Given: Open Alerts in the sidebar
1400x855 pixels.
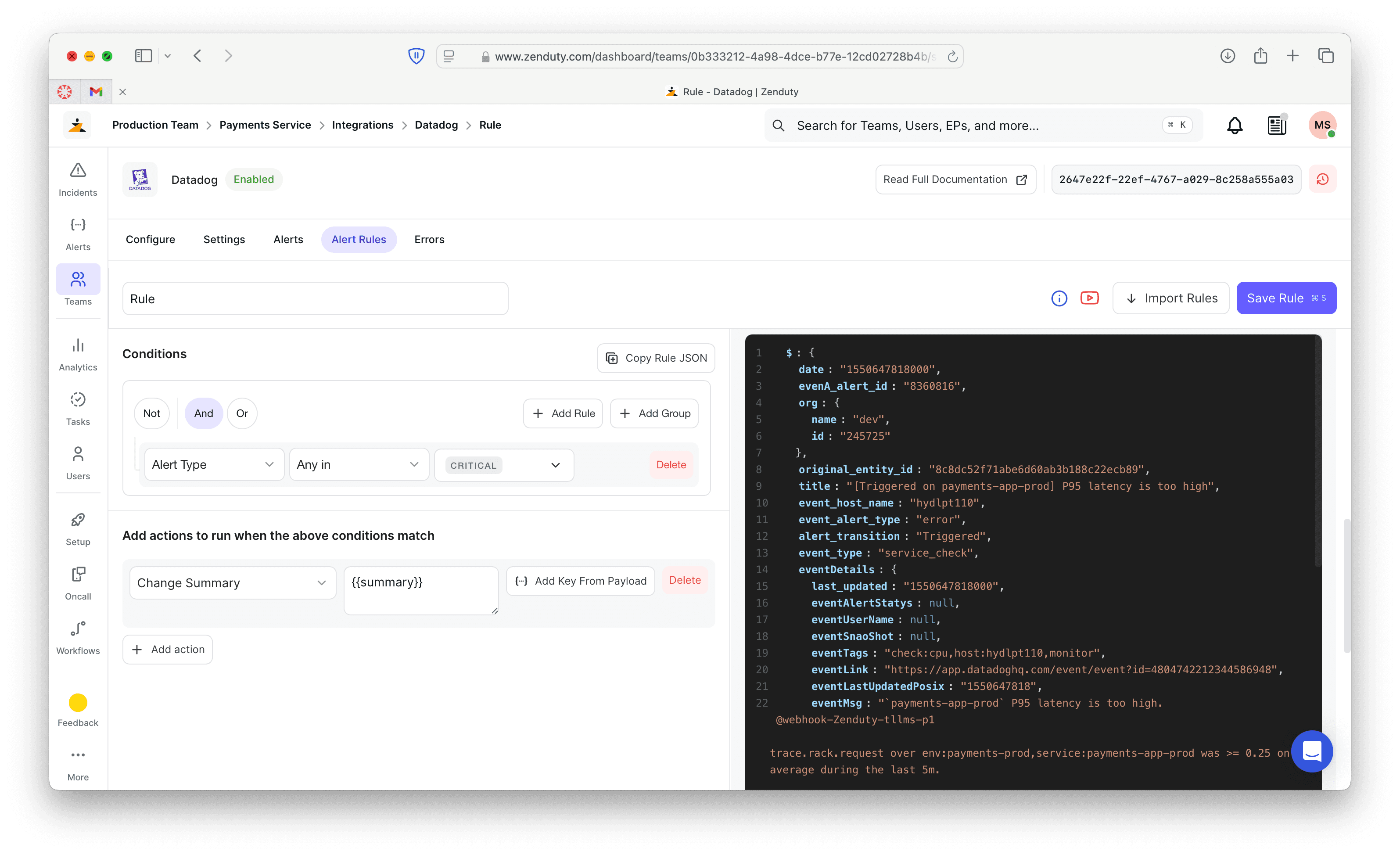Looking at the screenshot, I should [78, 235].
